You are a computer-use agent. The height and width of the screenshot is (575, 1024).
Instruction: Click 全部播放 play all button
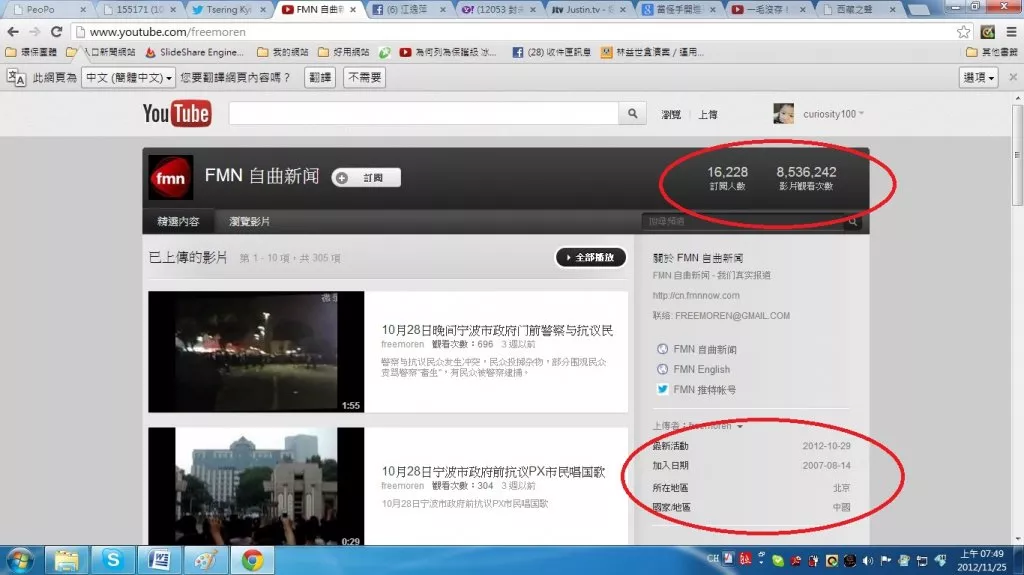coord(590,257)
